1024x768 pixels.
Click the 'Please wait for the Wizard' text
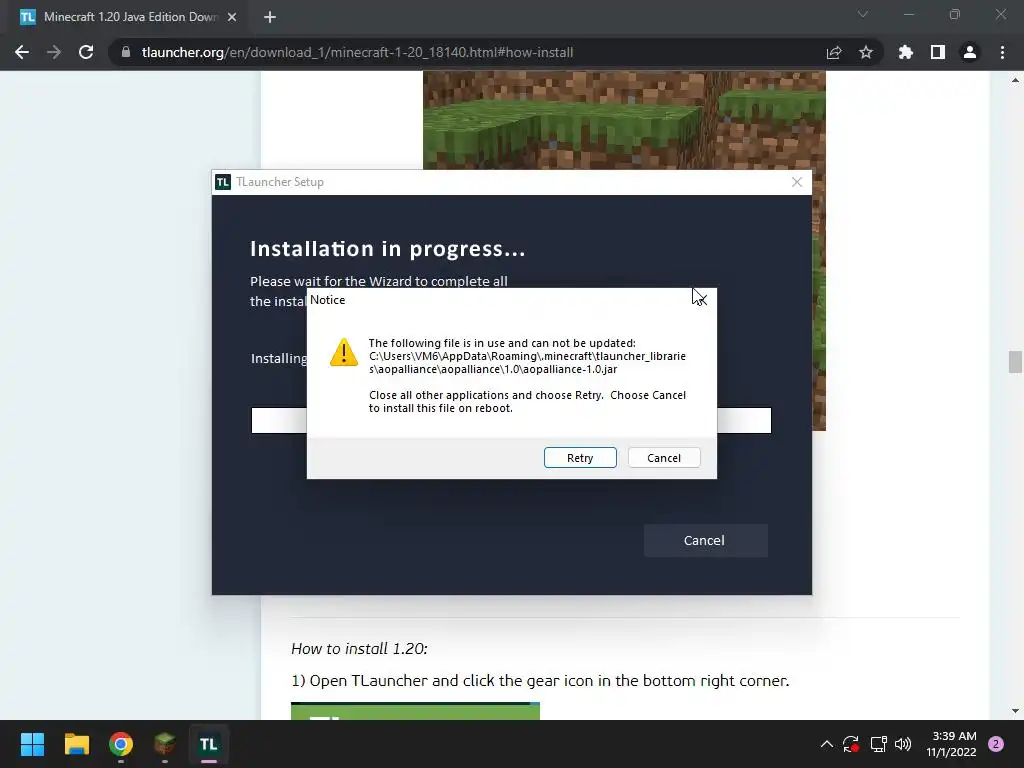click(x=379, y=281)
